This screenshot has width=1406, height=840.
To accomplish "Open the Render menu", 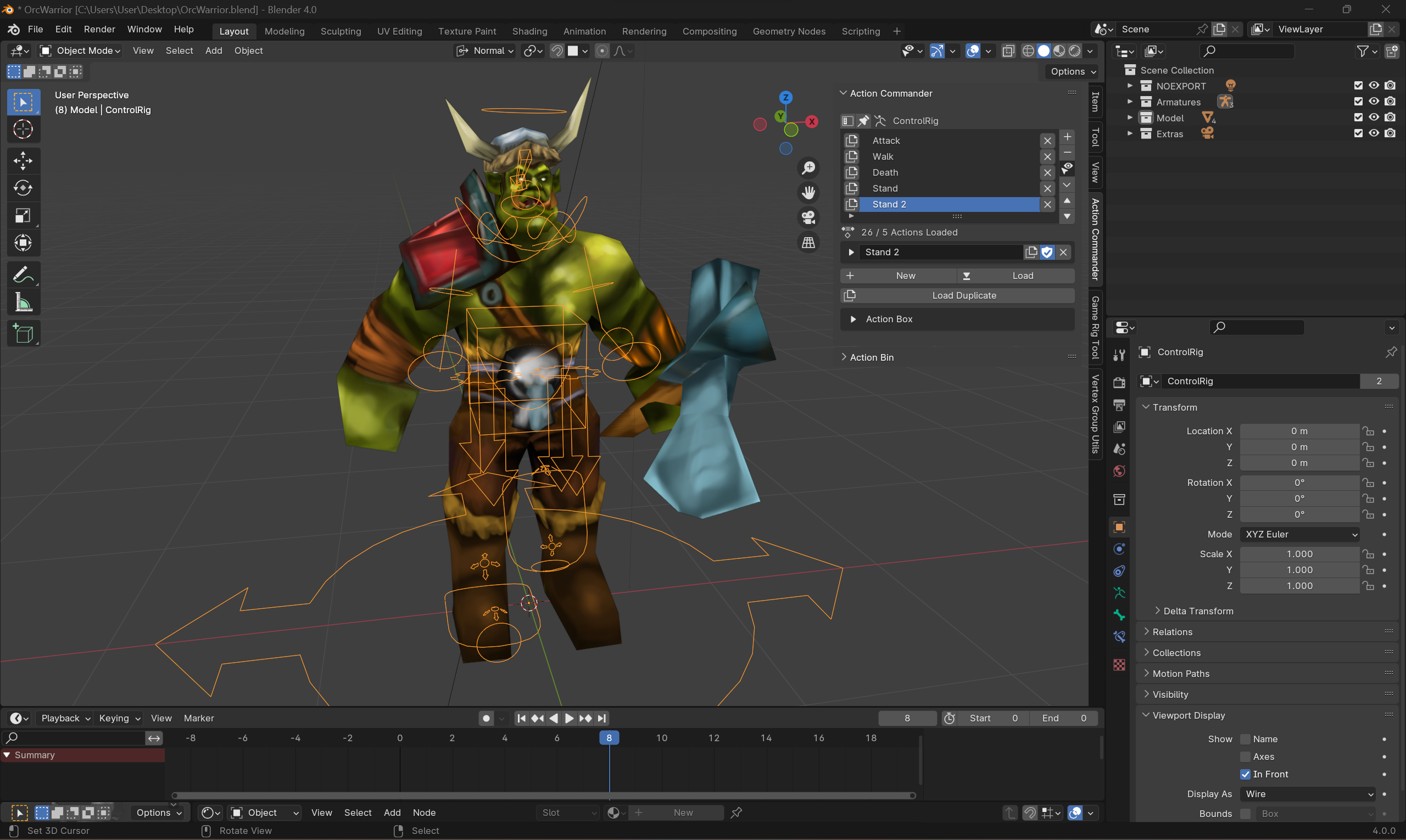I will tap(99, 29).
